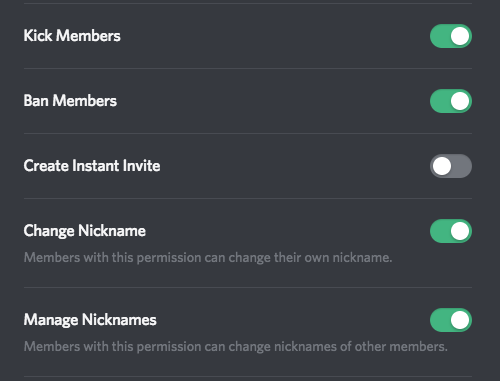This screenshot has width=500, height=381.
Task: Click the Change Nickname permission title
Action: tap(85, 231)
